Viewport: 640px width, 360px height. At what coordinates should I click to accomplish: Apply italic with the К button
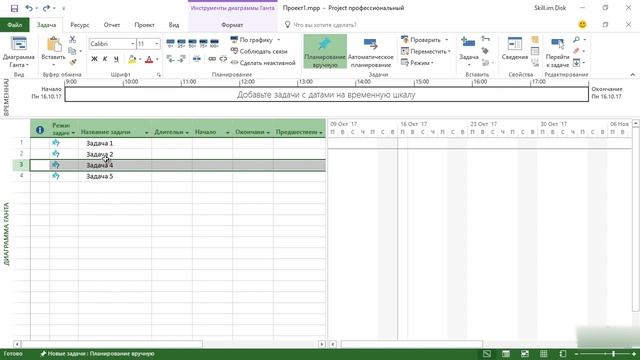click(105, 59)
